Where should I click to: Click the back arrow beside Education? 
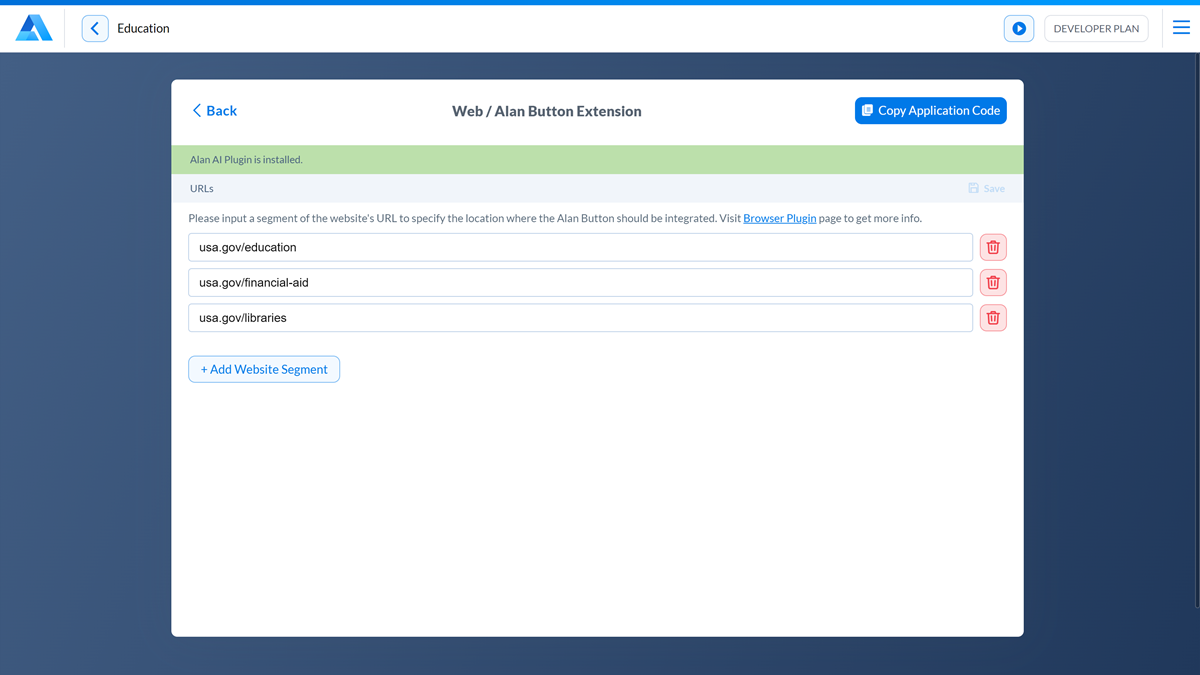(x=95, y=28)
